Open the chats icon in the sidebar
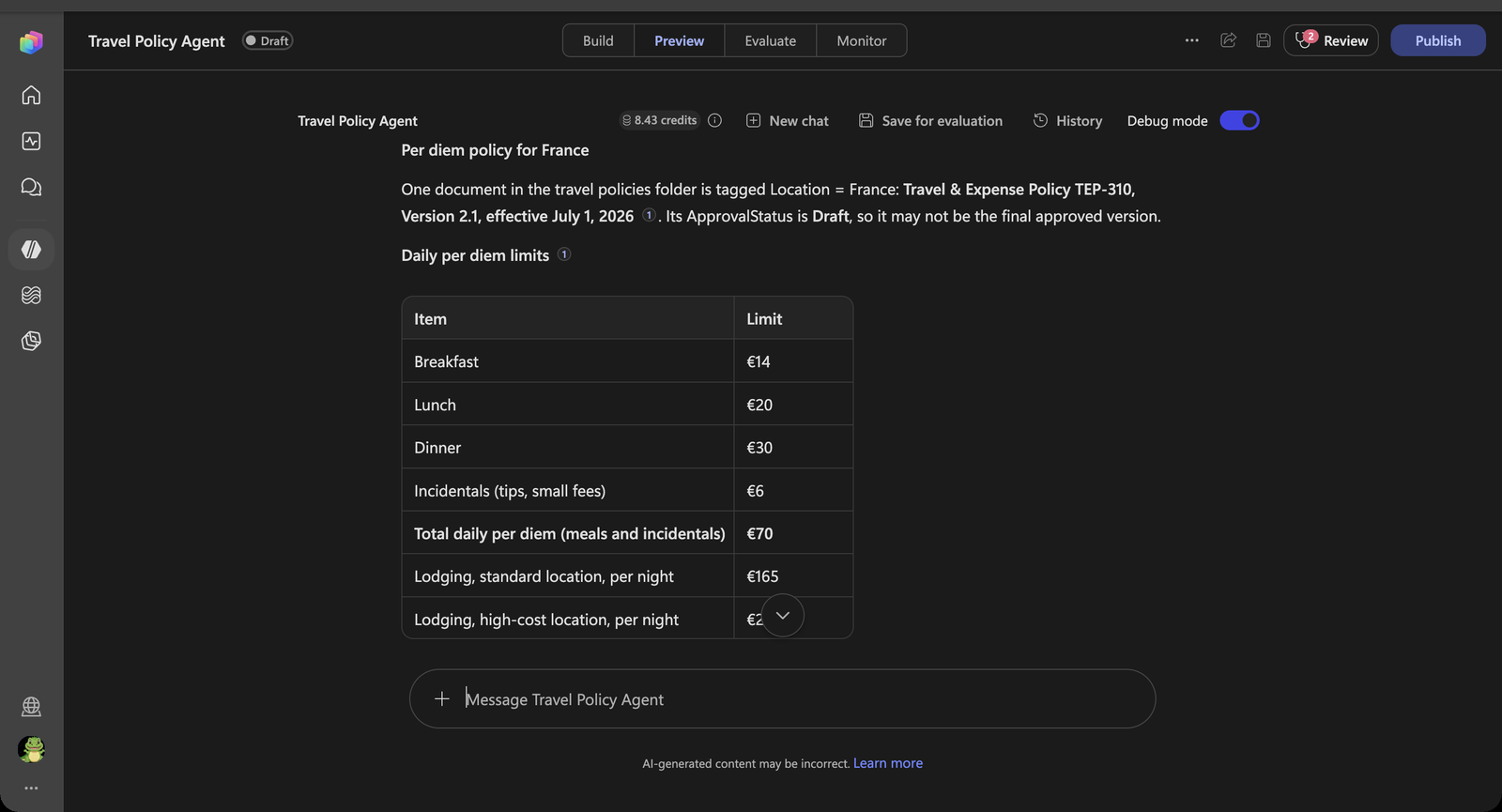Image resolution: width=1502 pixels, height=812 pixels. pos(31,187)
